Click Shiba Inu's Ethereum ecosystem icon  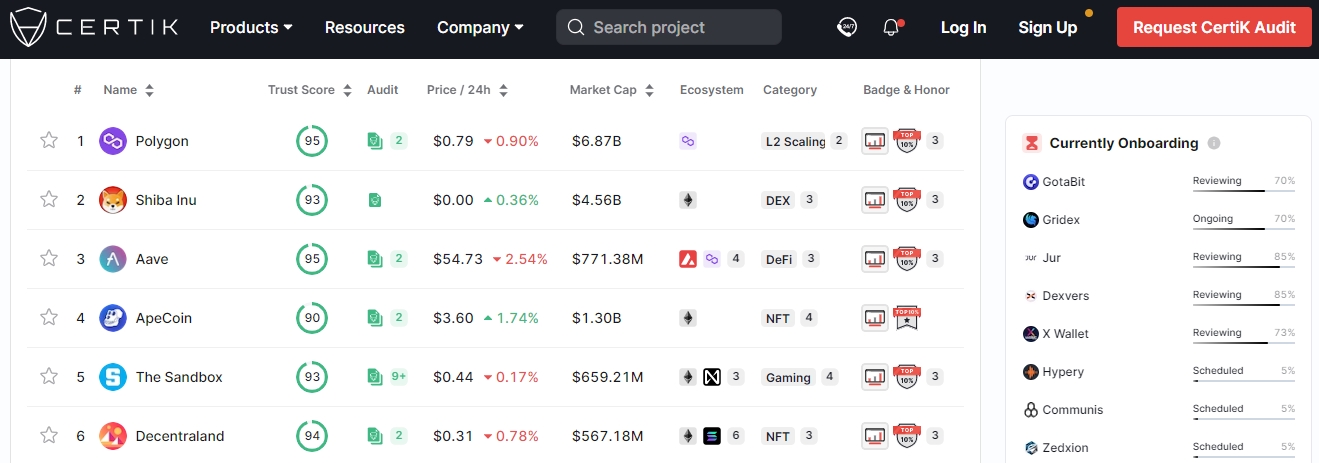tap(688, 200)
